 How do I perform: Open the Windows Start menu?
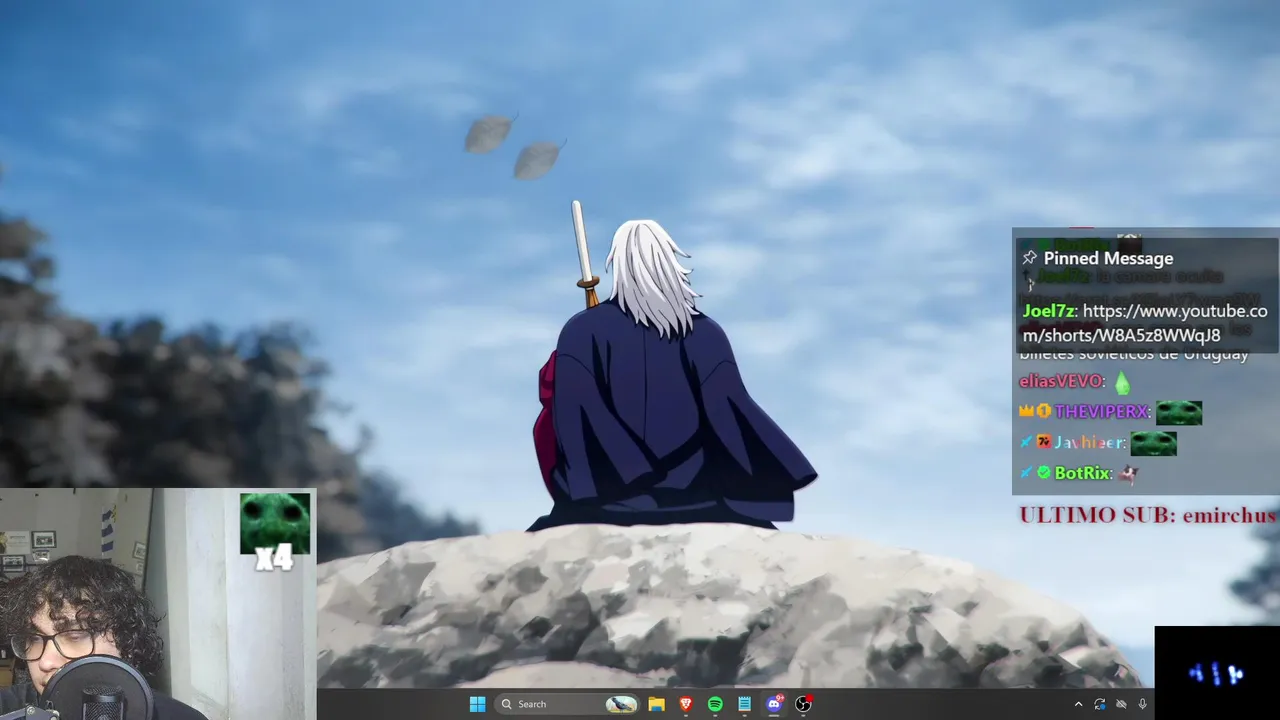point(477,704)
